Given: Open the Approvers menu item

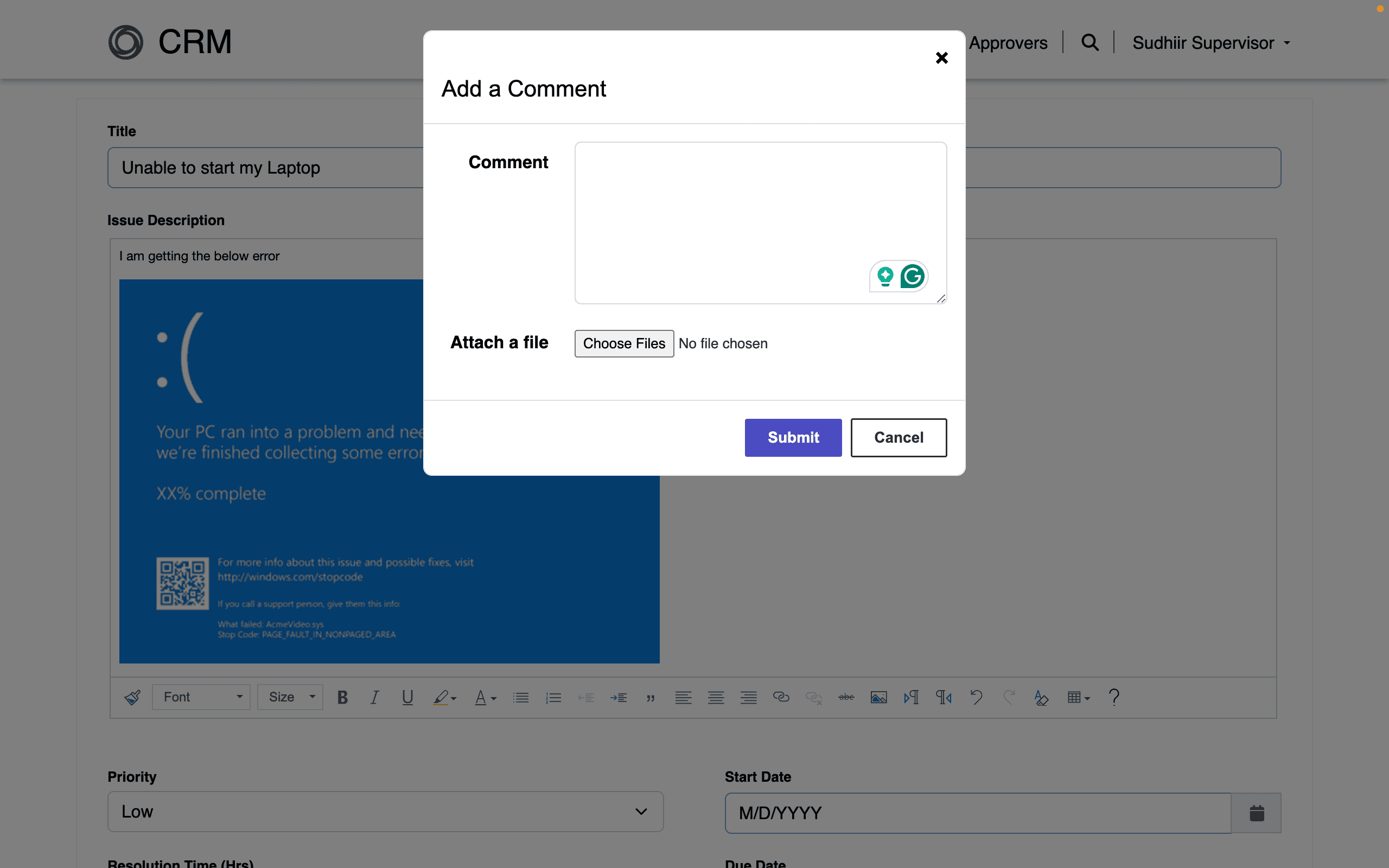Looking at the screenshot, I should 1008,43.
